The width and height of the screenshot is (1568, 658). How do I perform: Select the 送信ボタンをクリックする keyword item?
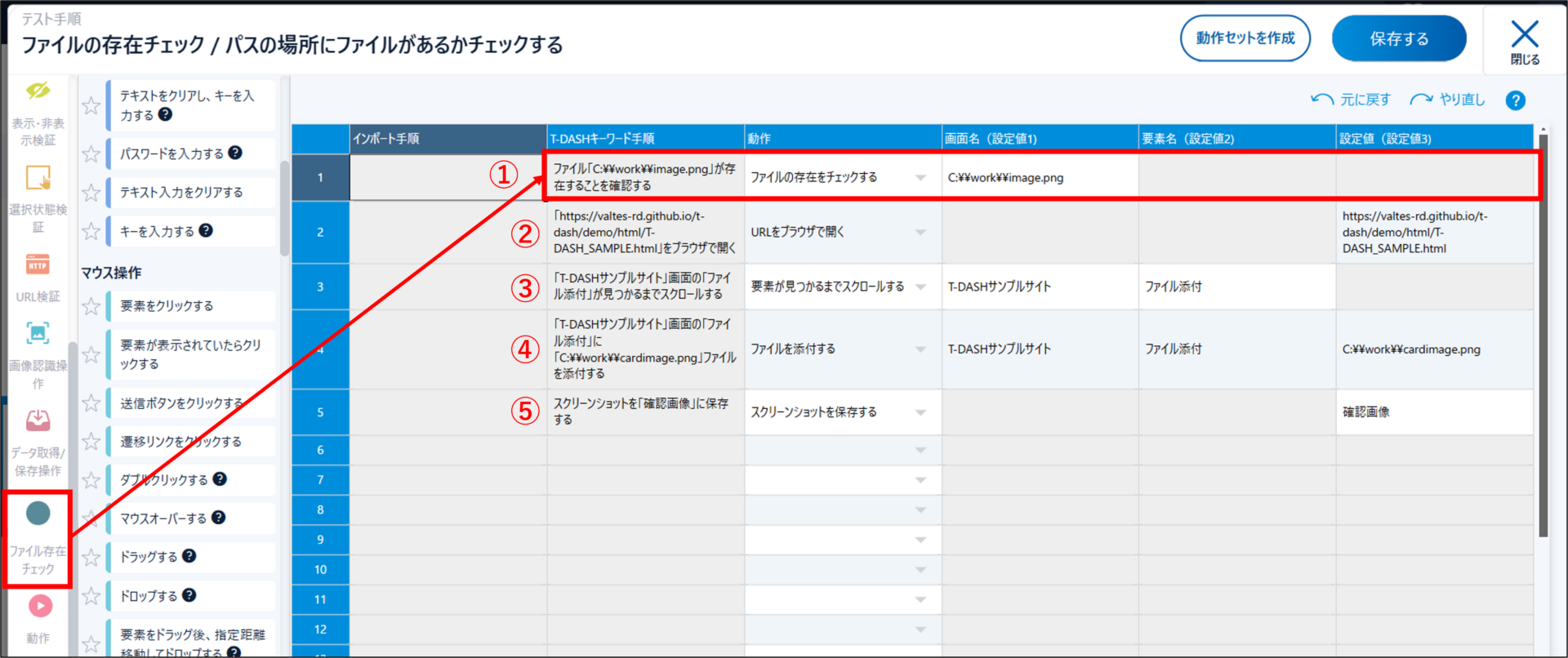click(181, 403)
